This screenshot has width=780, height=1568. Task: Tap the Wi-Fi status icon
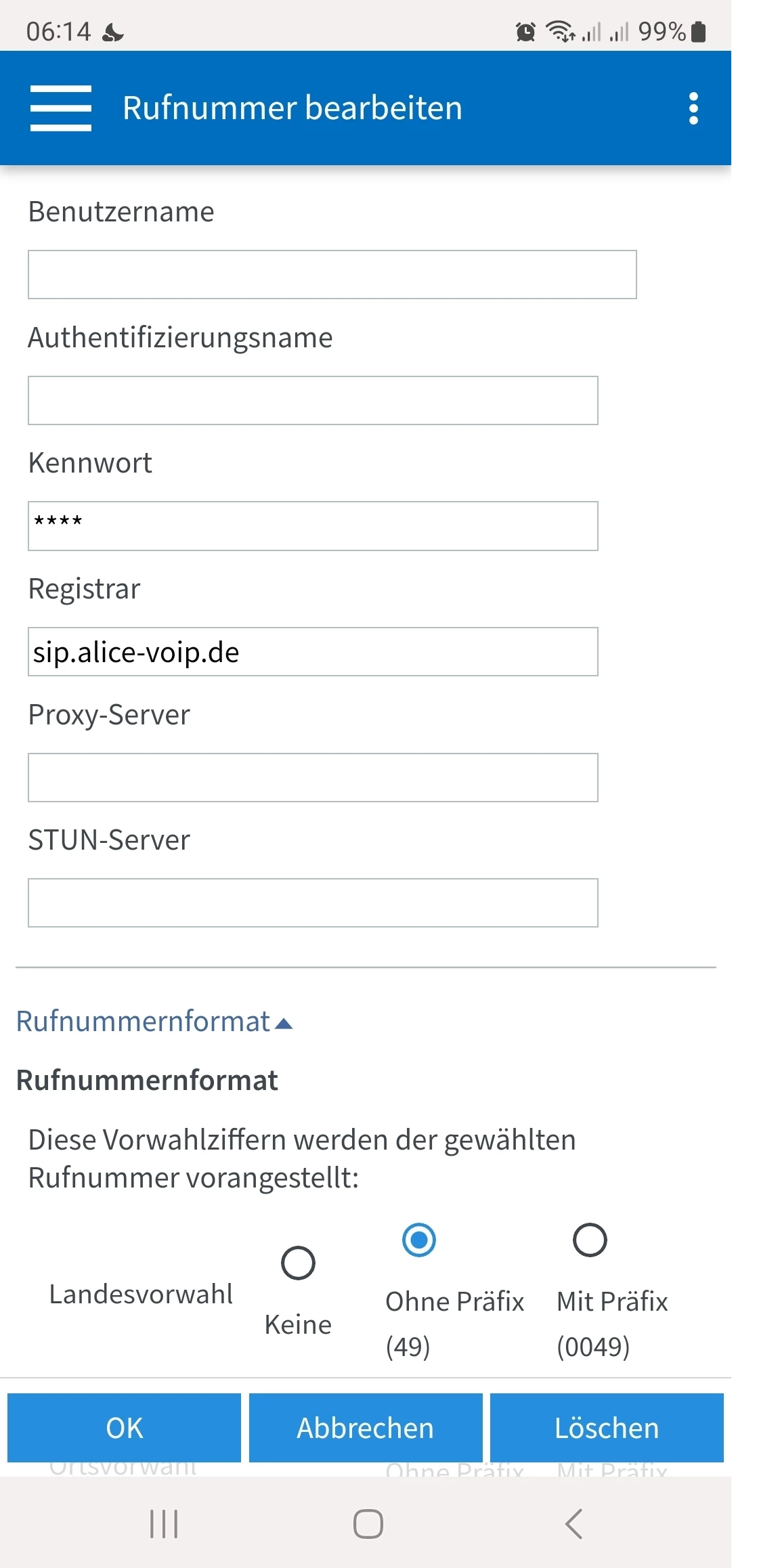560,31
